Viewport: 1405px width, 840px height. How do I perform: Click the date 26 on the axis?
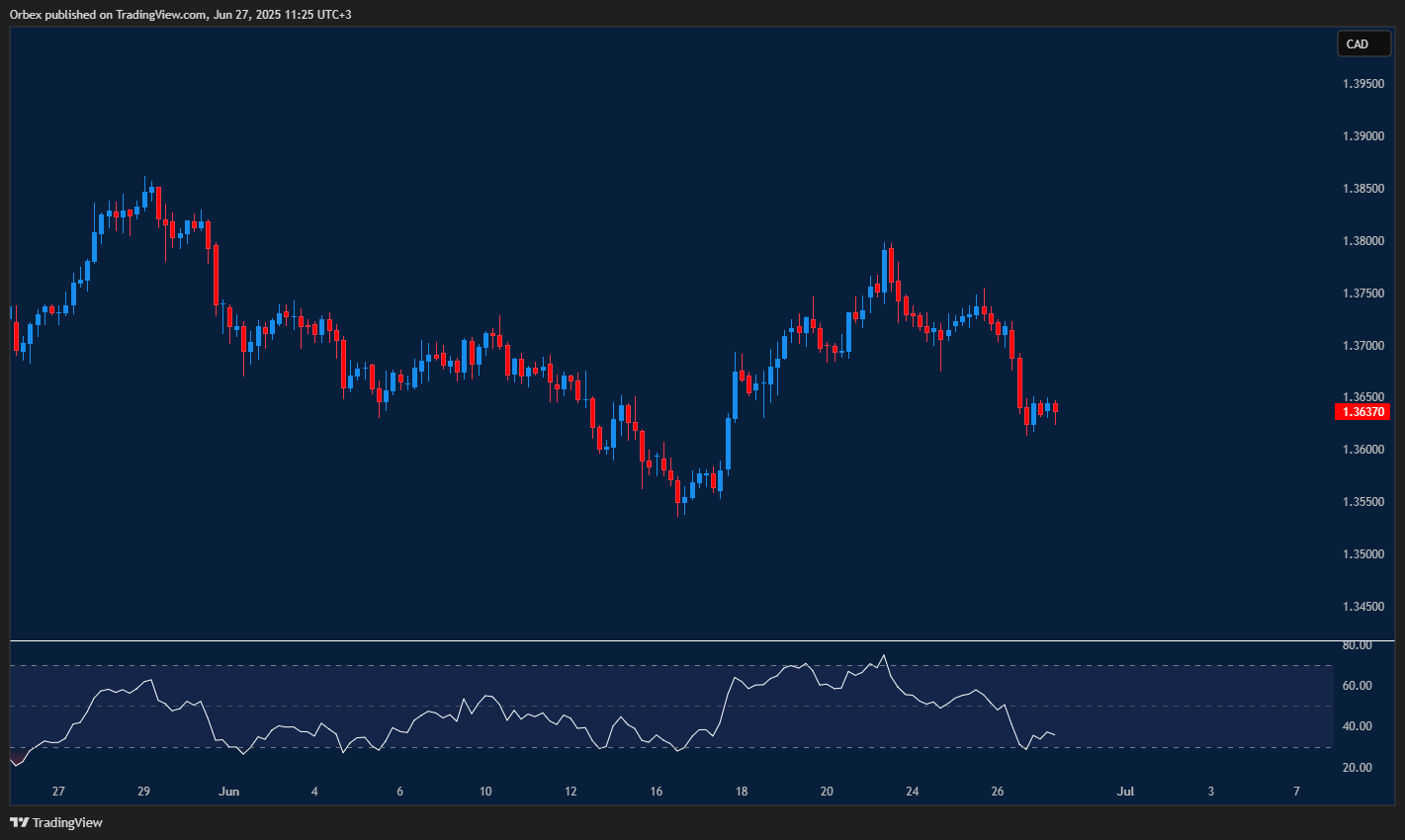[x=999, y=791]
